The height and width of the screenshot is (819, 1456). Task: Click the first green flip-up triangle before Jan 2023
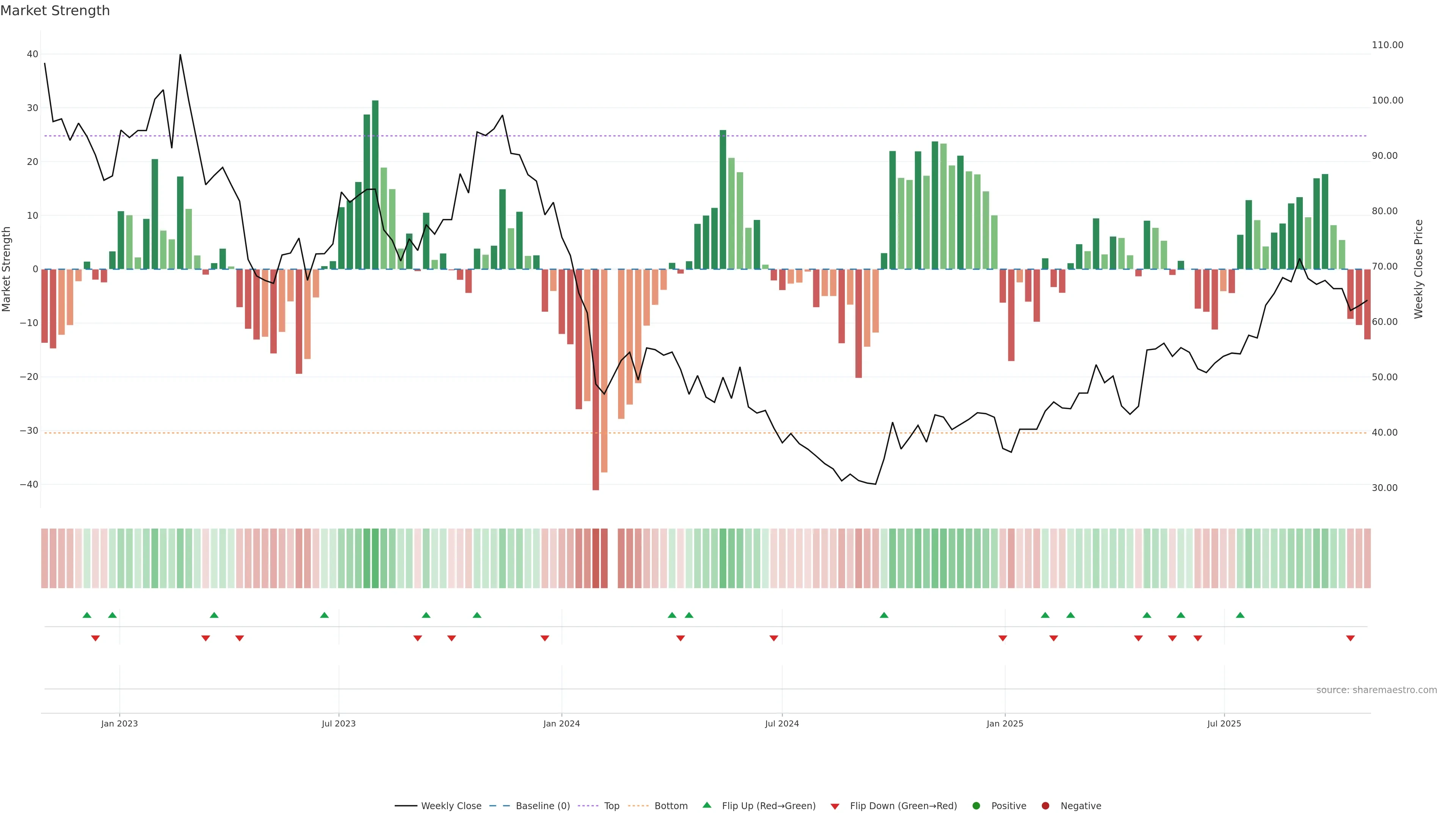pyautogui.click(x=87, y=615)
